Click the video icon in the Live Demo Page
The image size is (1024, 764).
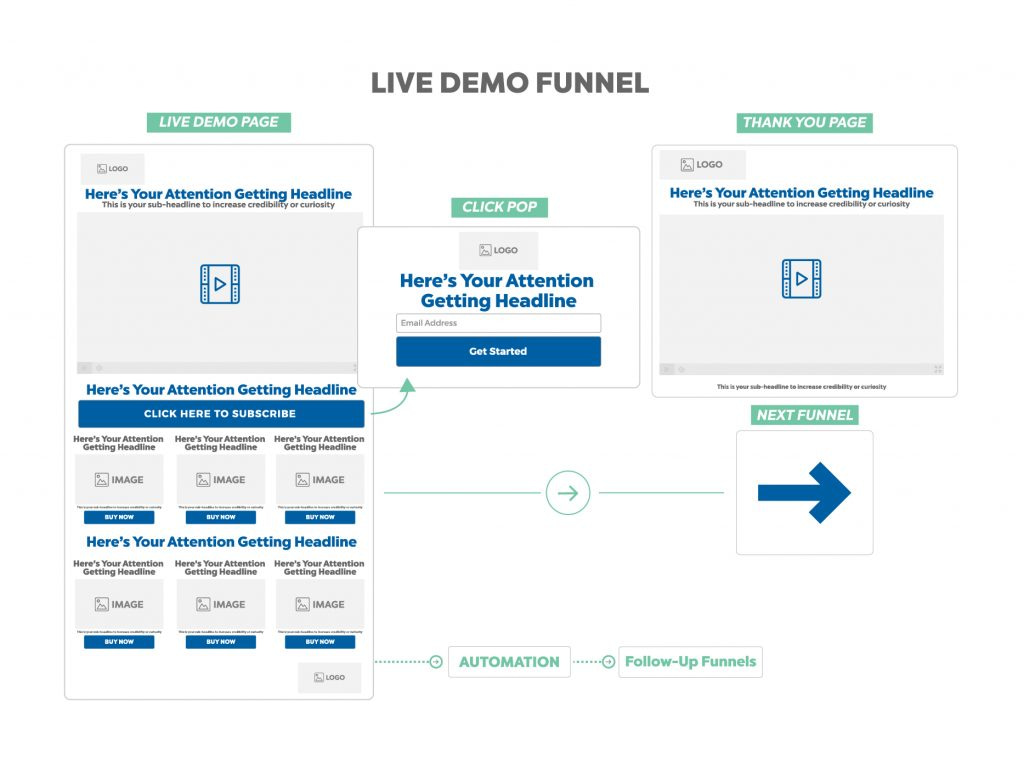tap(220, 284)
